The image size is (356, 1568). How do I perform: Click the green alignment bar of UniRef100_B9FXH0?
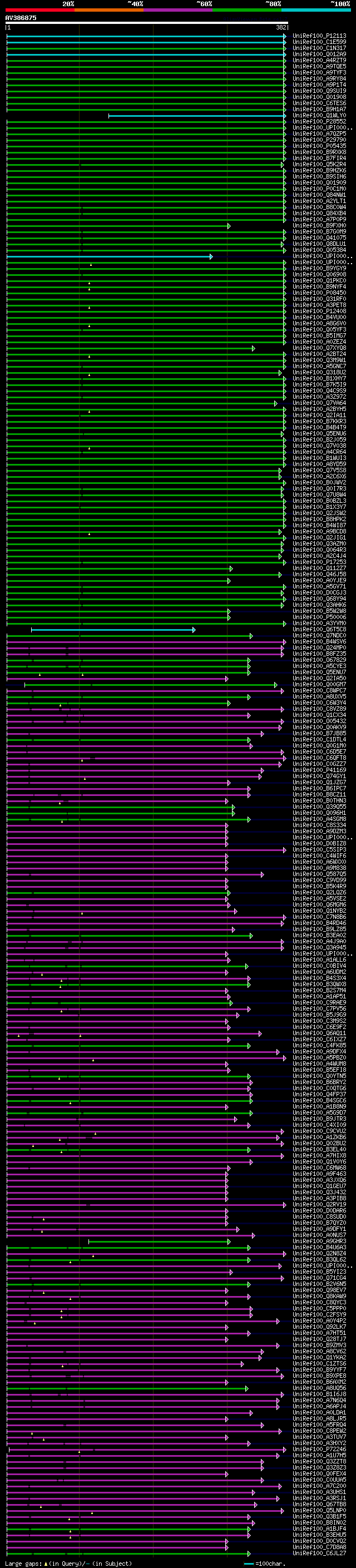pyautogui.click(x=118, y=226)
